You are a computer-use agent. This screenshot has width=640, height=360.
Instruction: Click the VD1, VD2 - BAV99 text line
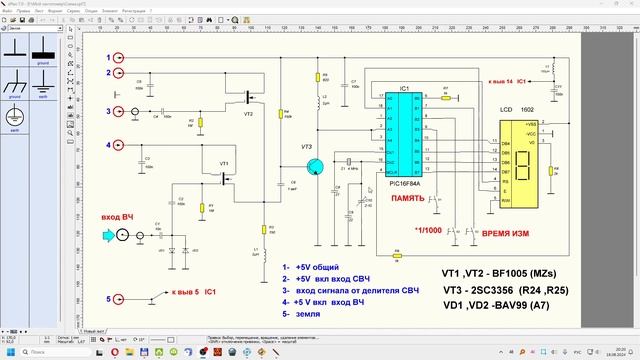click(x=496, y=305)
